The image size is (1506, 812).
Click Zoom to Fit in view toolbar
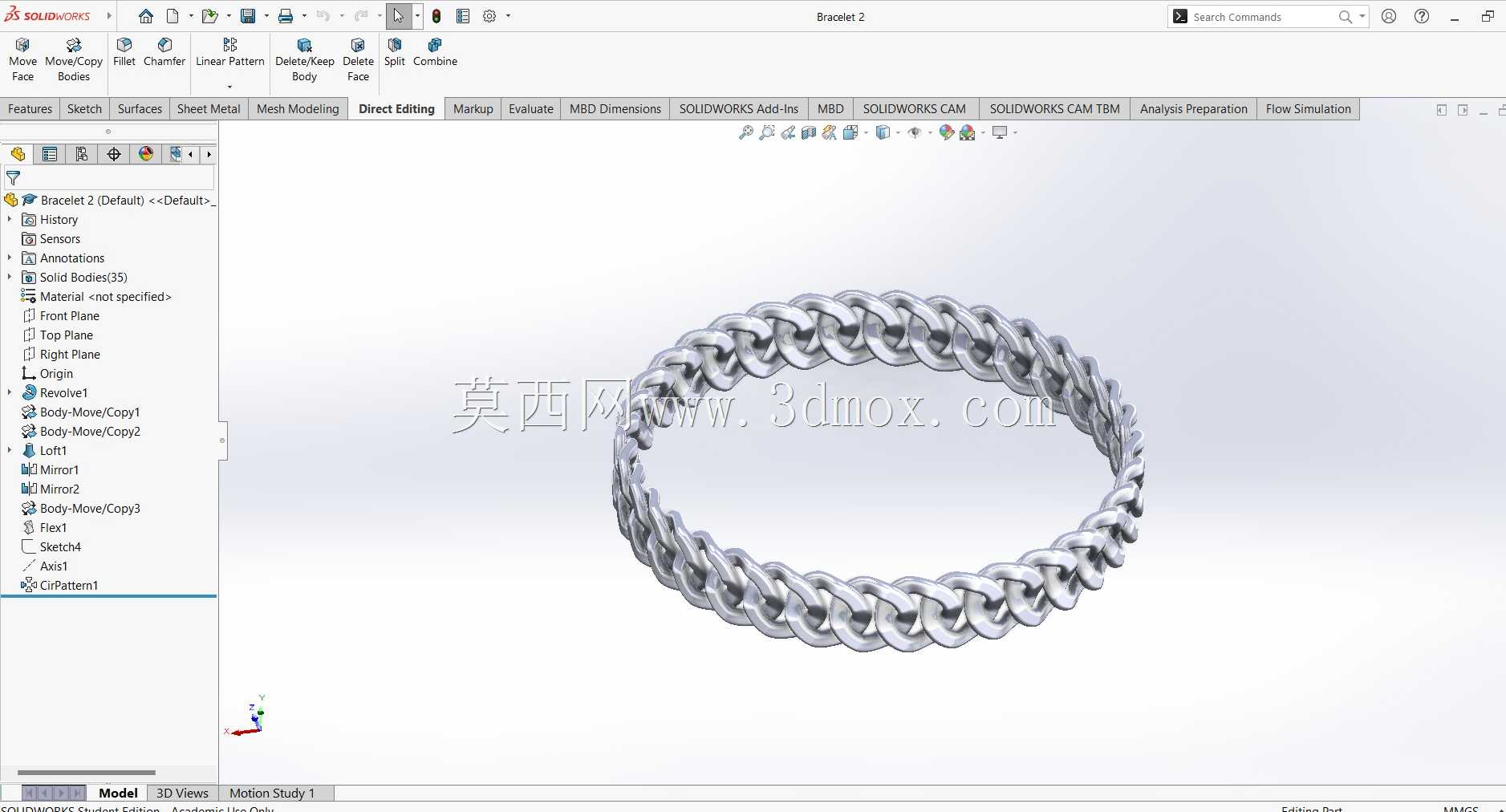tap(746, 132)
